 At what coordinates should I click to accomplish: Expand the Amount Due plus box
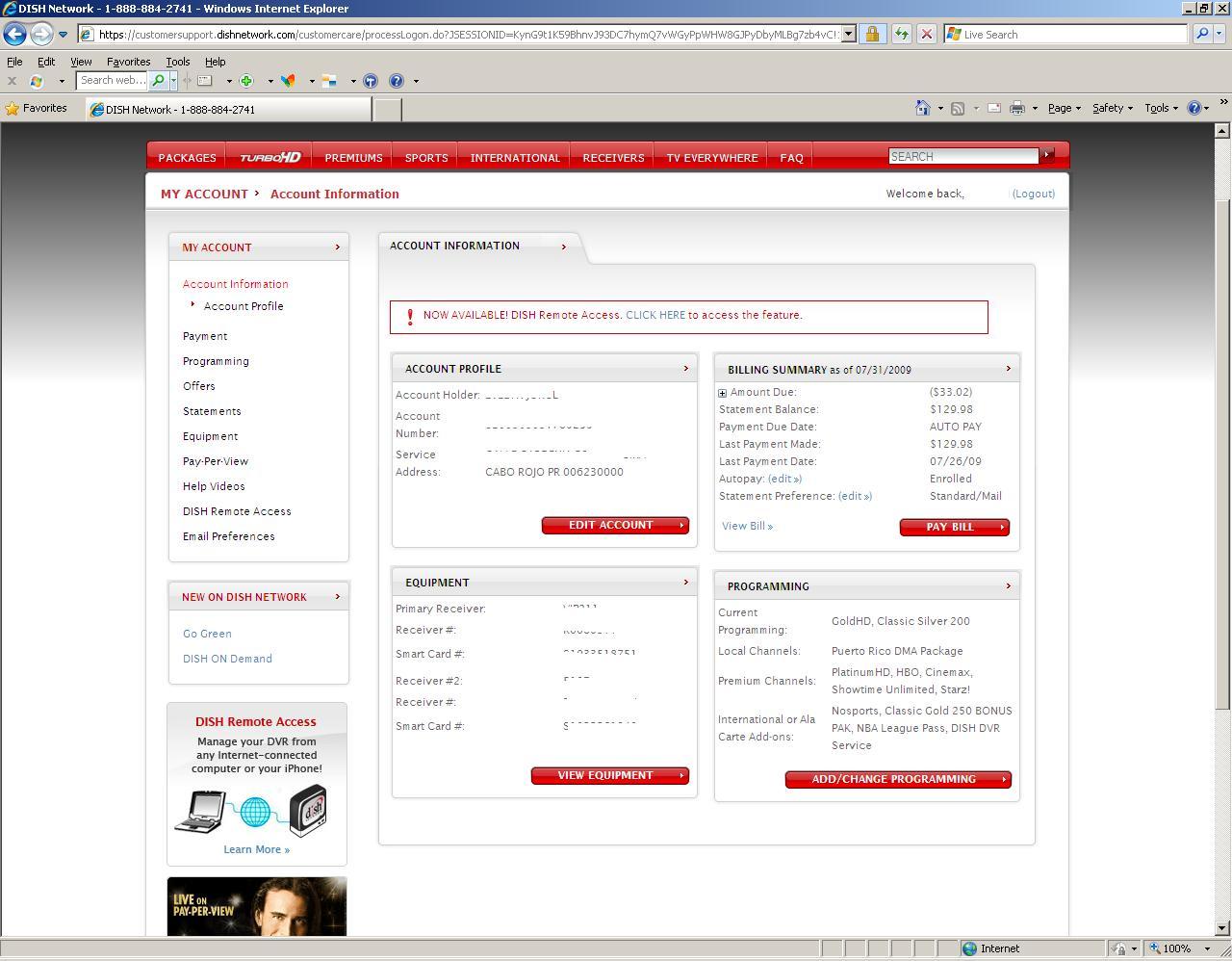tap(722, 393)
